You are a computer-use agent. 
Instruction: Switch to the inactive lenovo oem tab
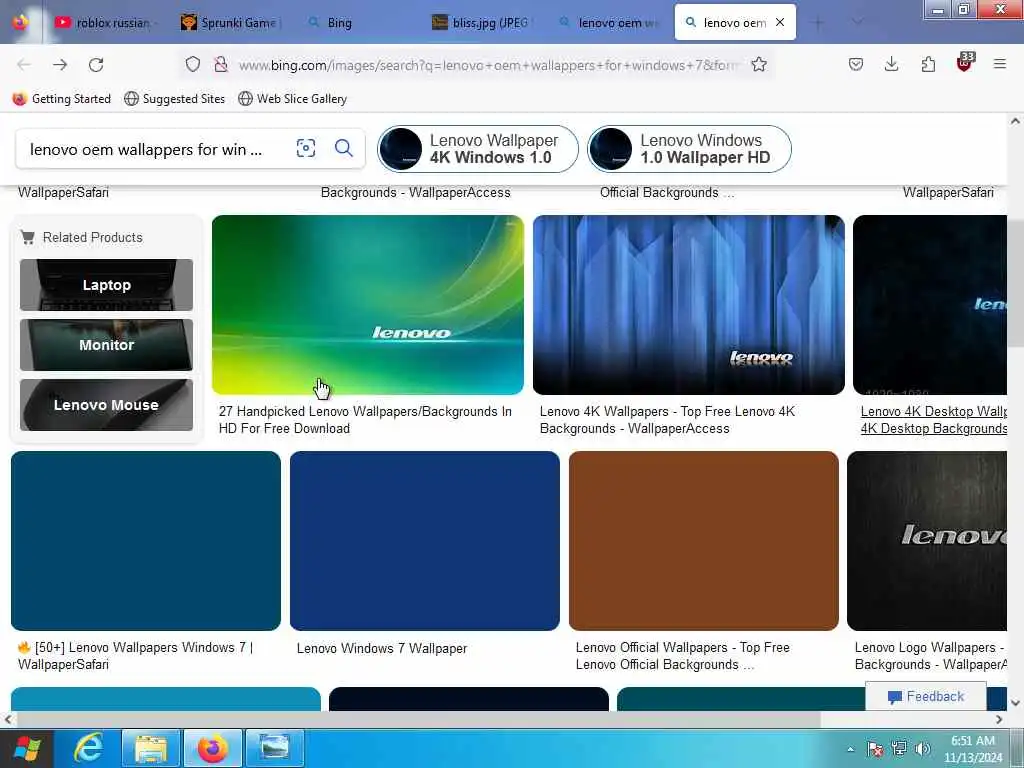[609, 23]
